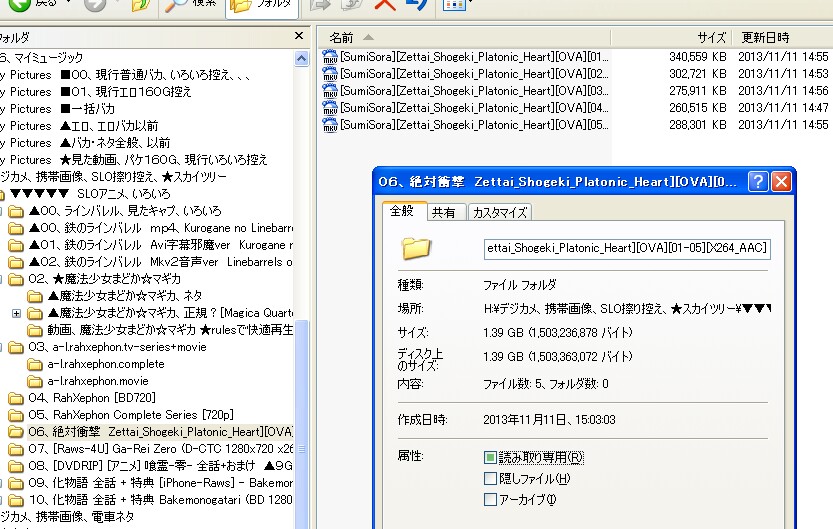Viewport: 833px width, 529px height.
Task: Select folder 08、[DVDRIP] 喰霊-零- in tree
Action: point(160,466)
